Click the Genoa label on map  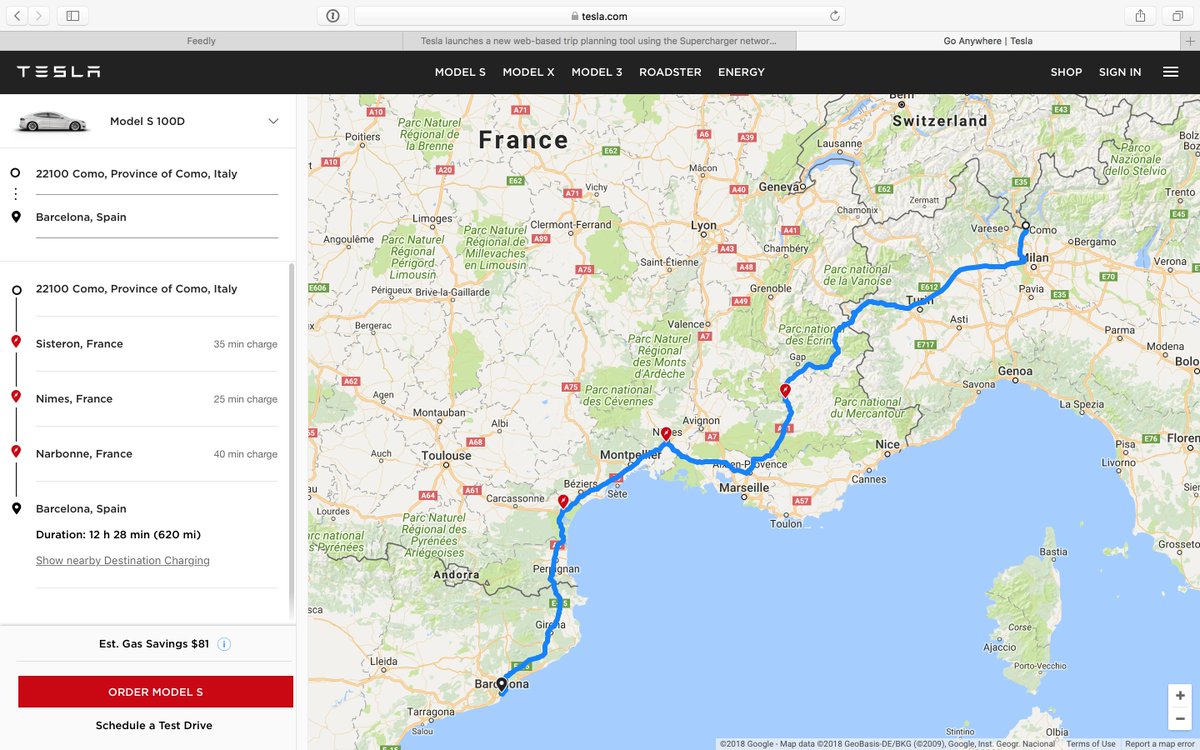[x=1014, y=372]
